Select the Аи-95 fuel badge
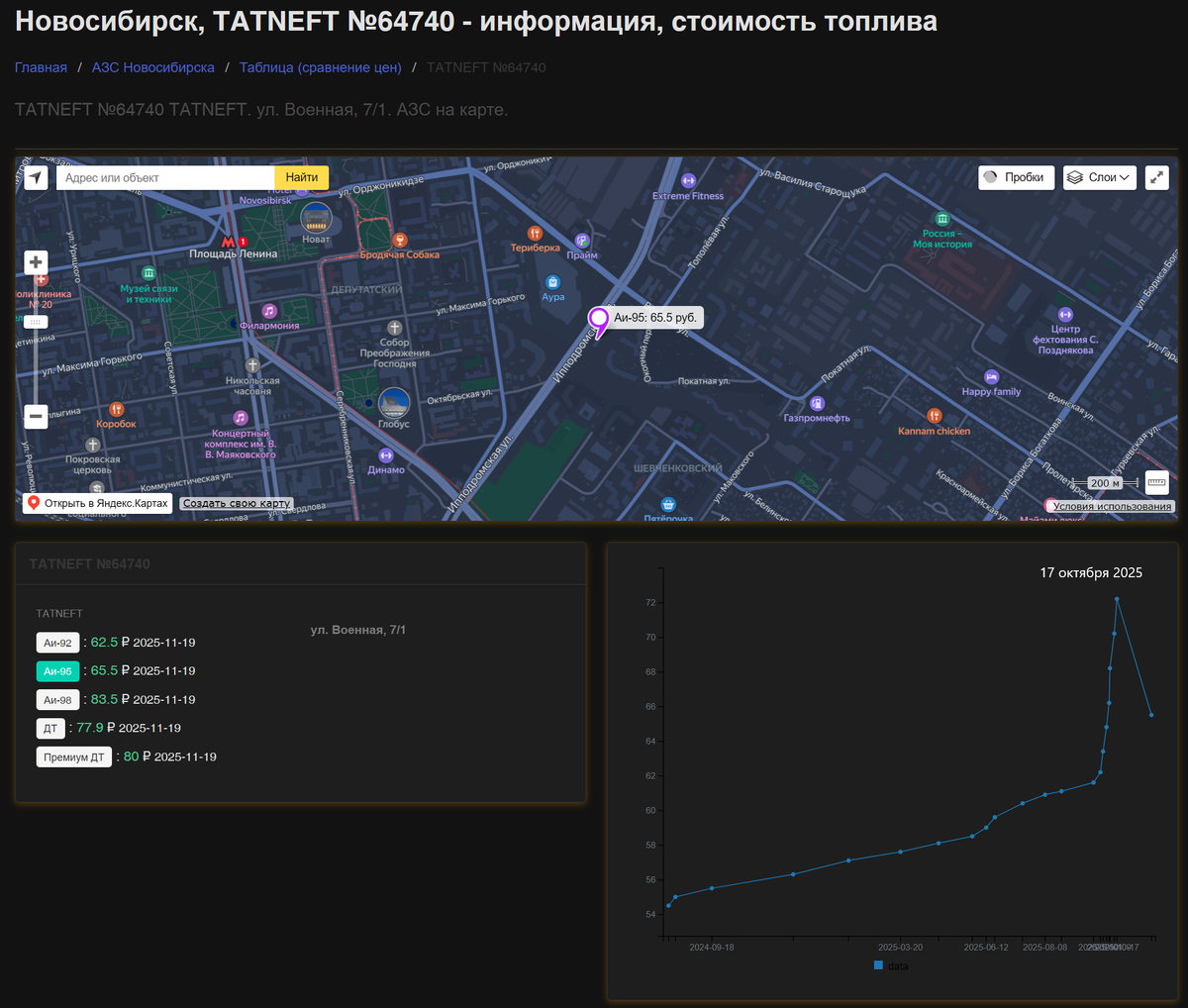Screen dimensions: 1188x1008 57,671
